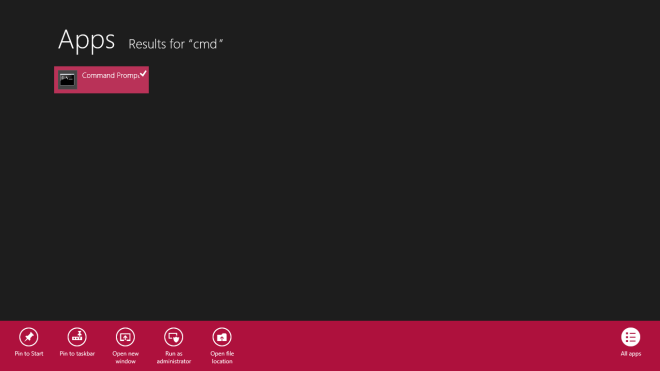
Task: Click the Pin to Start pushpin icon
Action: (x=29, y=337)
